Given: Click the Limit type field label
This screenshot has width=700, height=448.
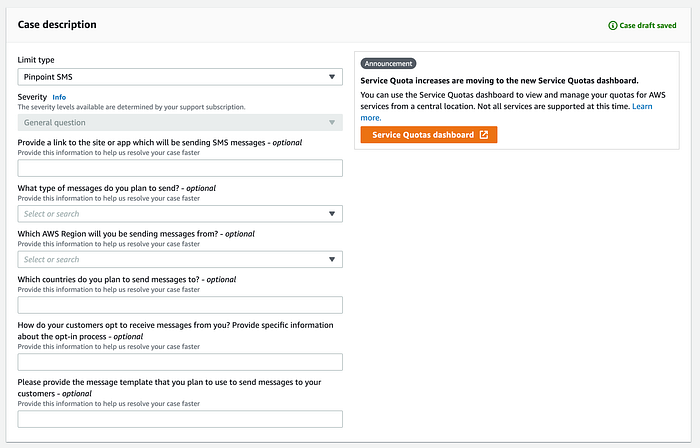Looking at the screenshot, I should coord(39,60).
